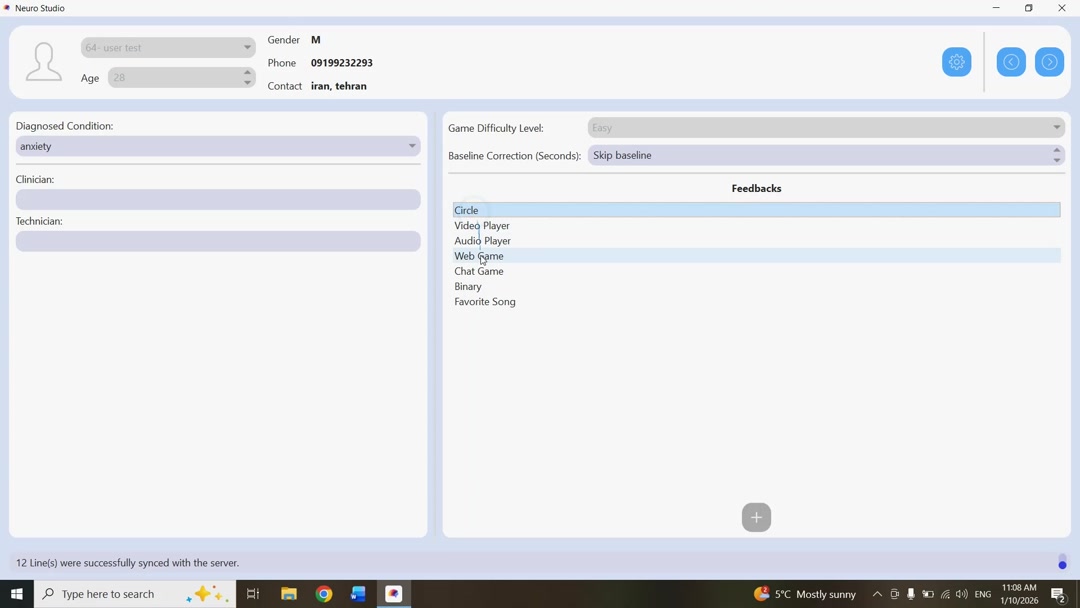Image resolution: width=1080 pixels, height=608 pixels.
Task: Click the blue sync status dot
Action: [x=1062, y=565]
